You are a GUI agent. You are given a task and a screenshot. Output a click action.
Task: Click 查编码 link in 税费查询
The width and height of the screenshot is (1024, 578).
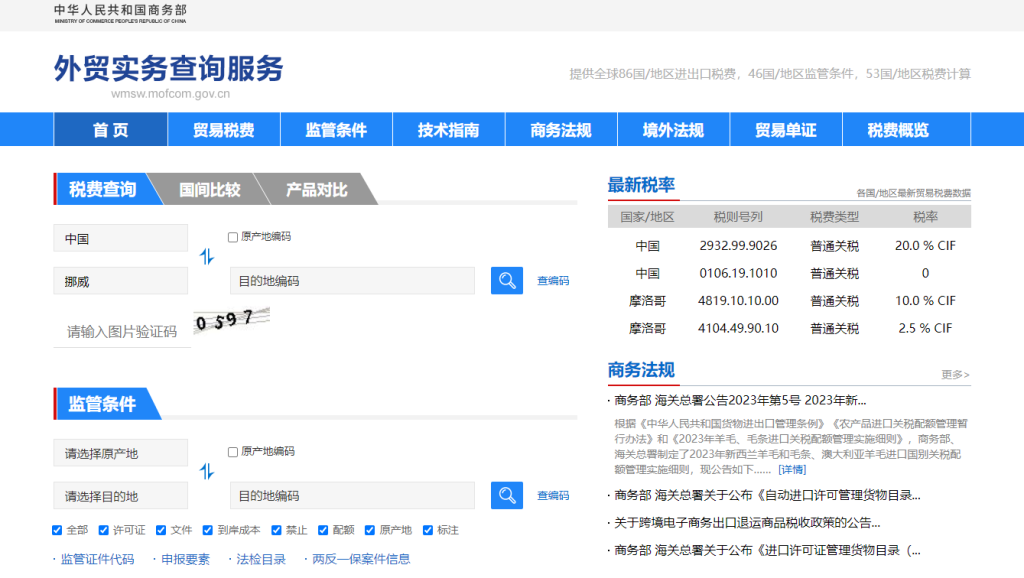pyautogui.click(x=552, y=281)
